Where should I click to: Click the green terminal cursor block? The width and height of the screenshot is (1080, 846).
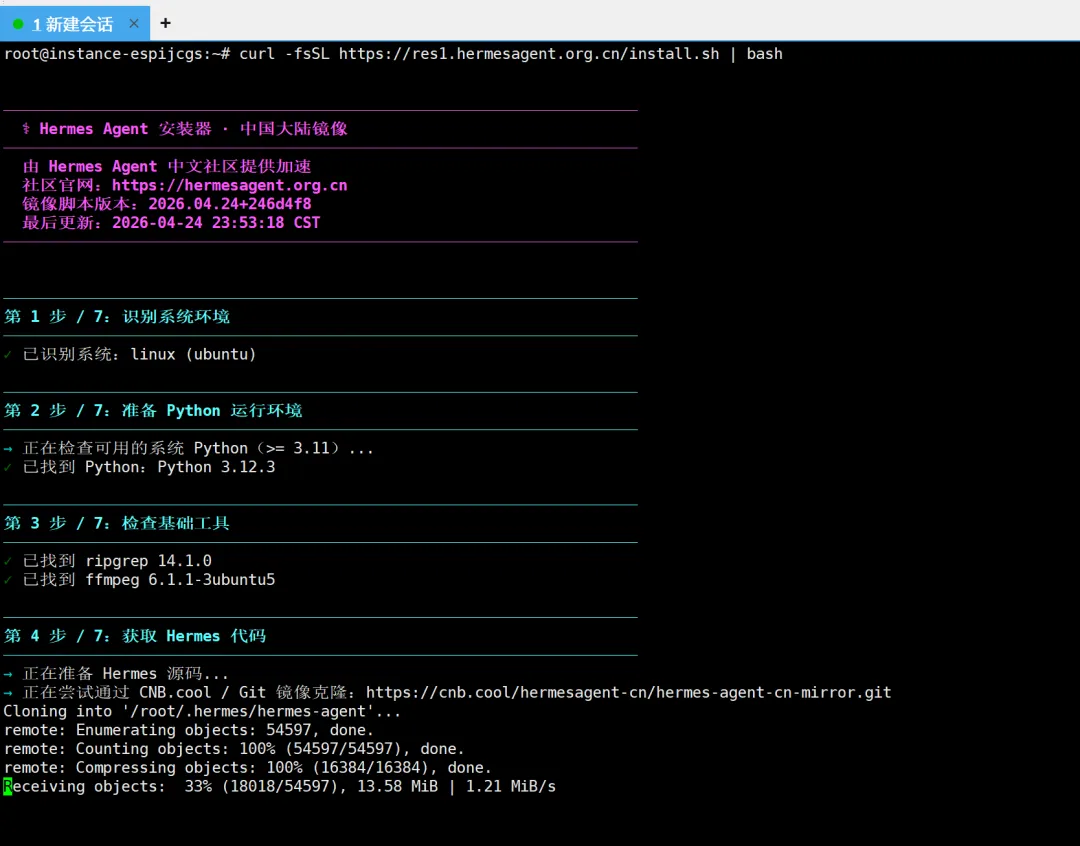coord(8,786)
